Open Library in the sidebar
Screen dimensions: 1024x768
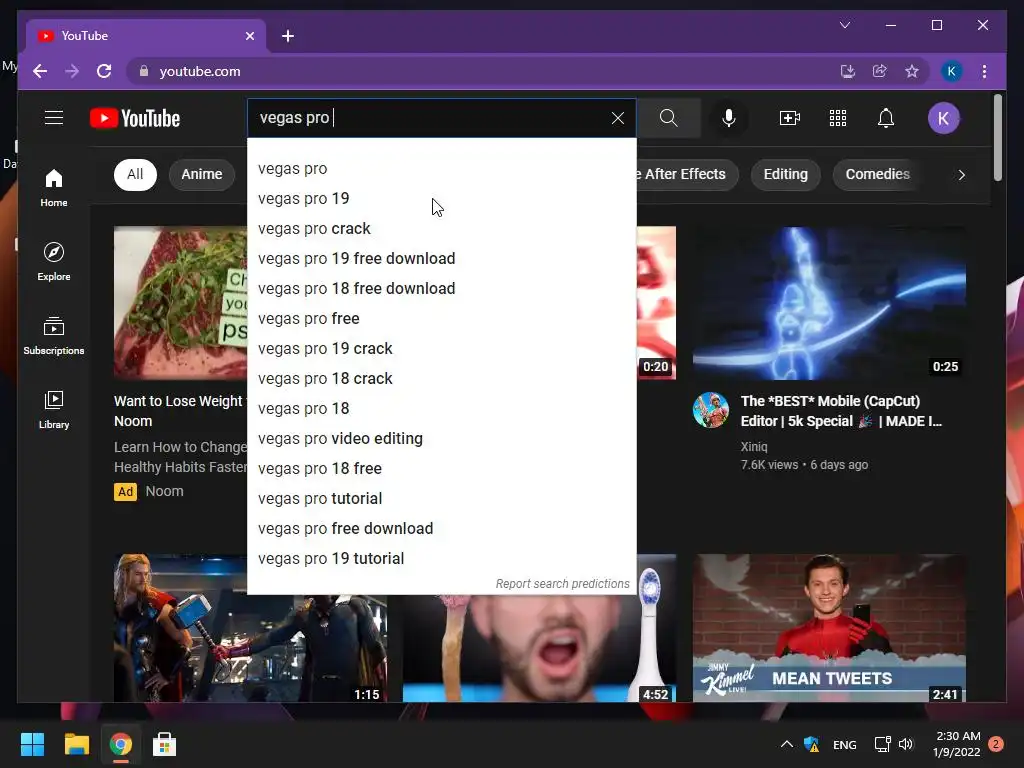click(x=54, y=409)
